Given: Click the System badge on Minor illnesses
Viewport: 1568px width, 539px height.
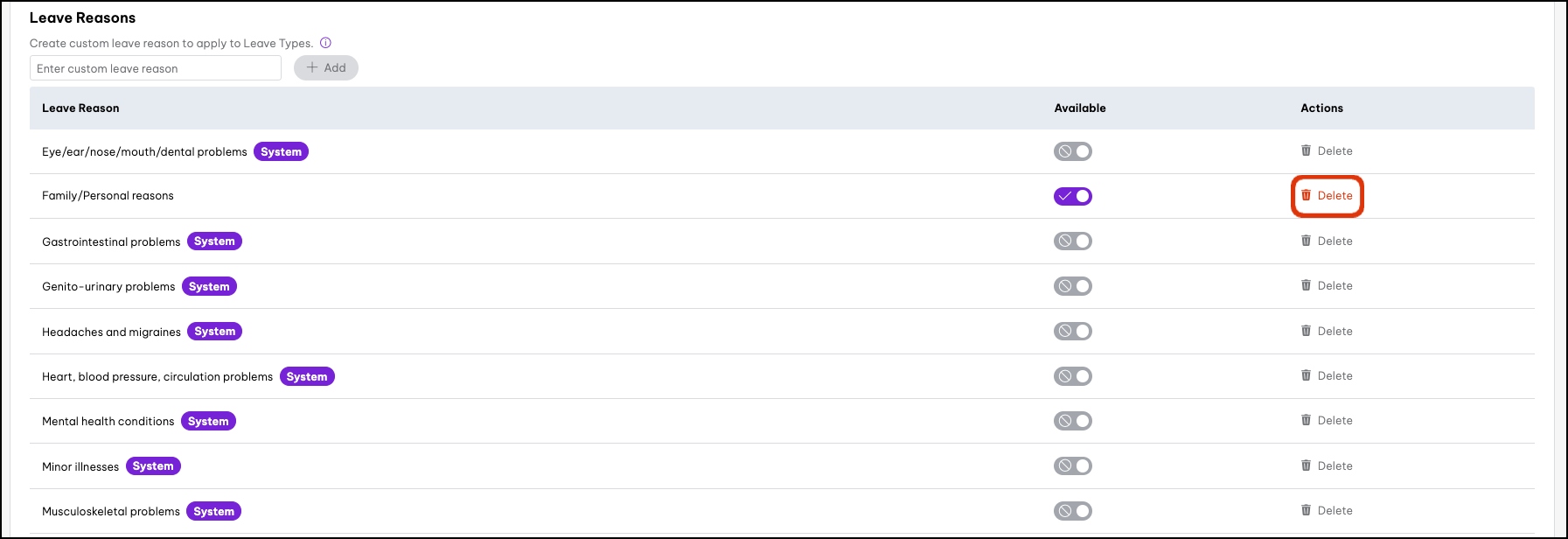Looking at the screenshot, I should [x=153, y=466].
